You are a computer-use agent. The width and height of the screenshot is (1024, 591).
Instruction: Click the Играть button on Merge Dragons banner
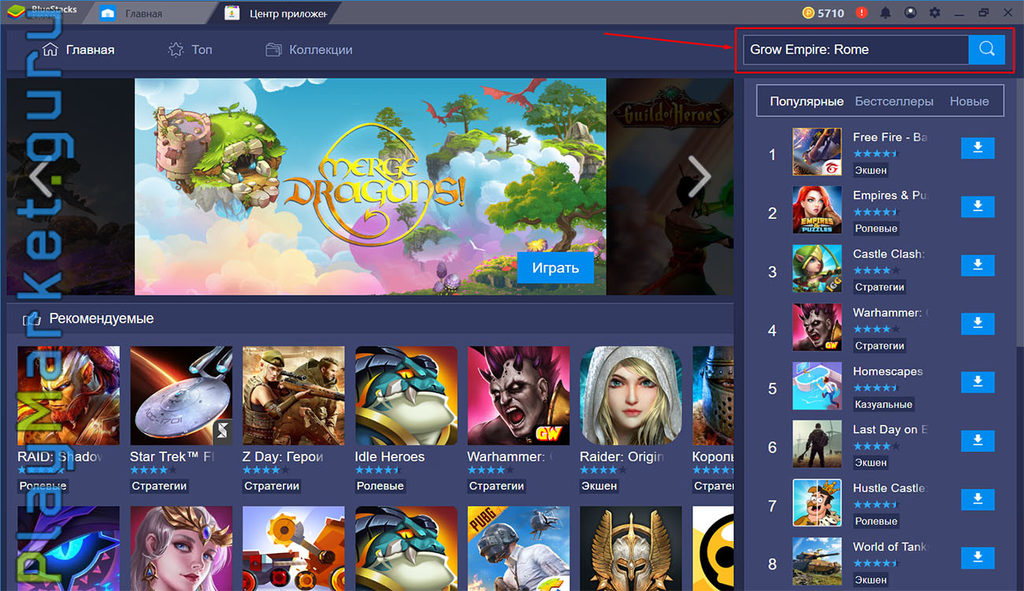coord(555,268)
